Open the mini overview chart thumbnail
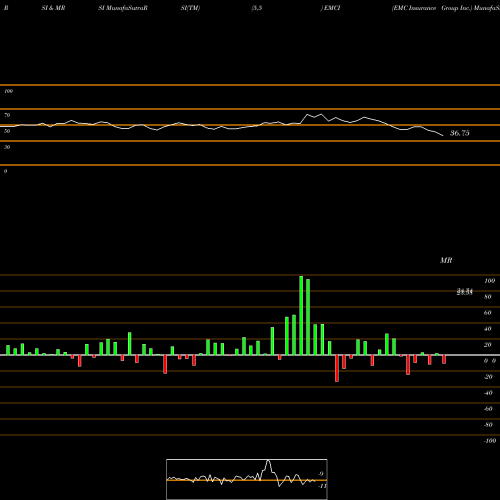The image size is (500, 500). pyautogui.click(x=247, y=479)
